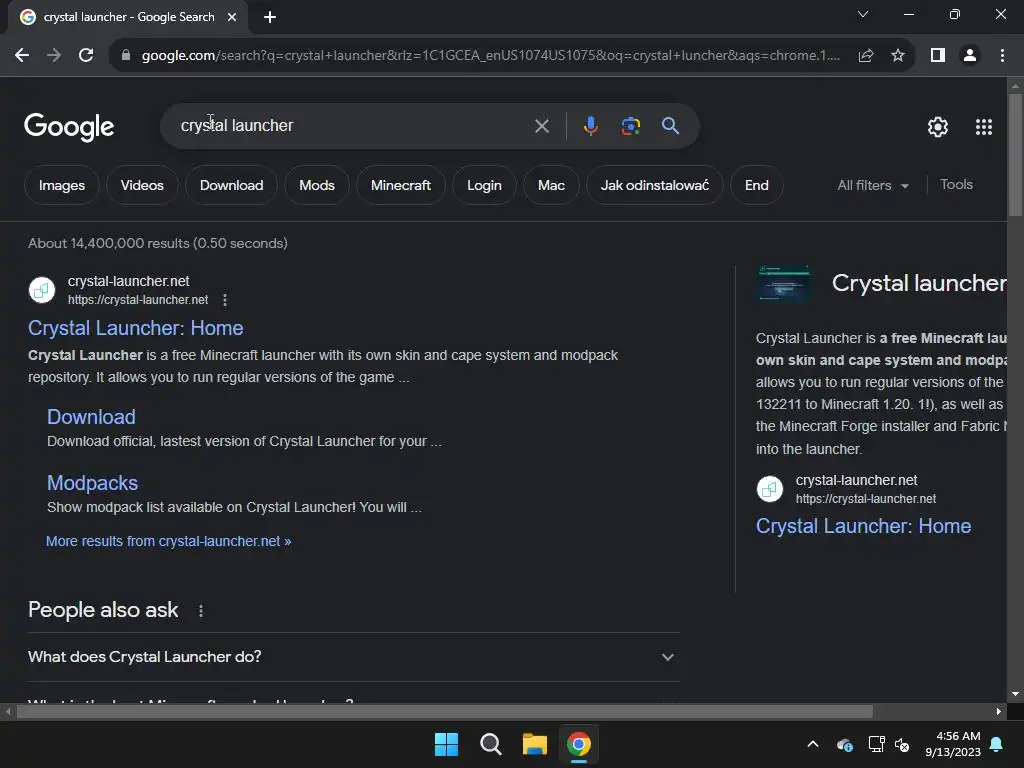The image size is (1024, 768).
Task: Click crystal-launcher.net favicon in side panel
Action: 769,489
